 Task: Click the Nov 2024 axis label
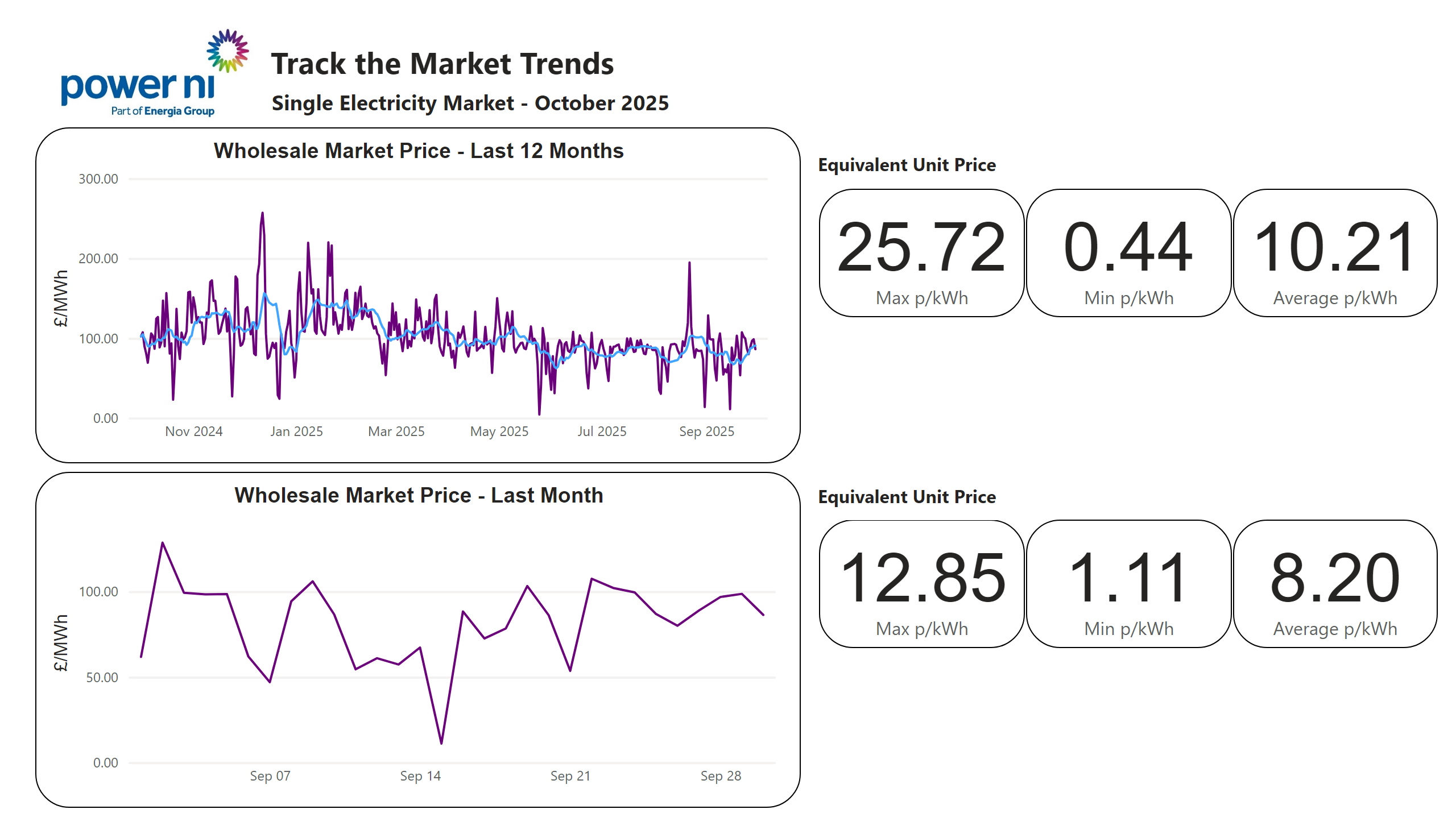point(193,431)
